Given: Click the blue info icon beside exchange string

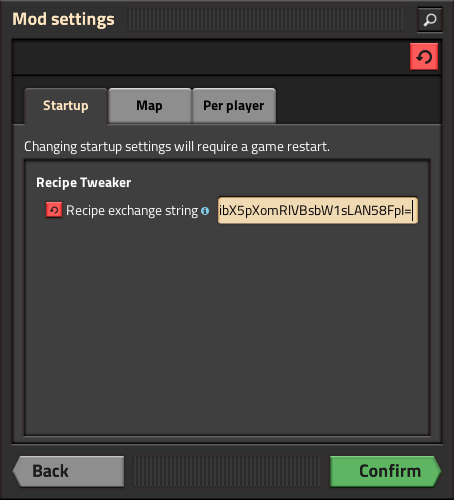Looking at the screenshot, I should click(x=205, y=211).
